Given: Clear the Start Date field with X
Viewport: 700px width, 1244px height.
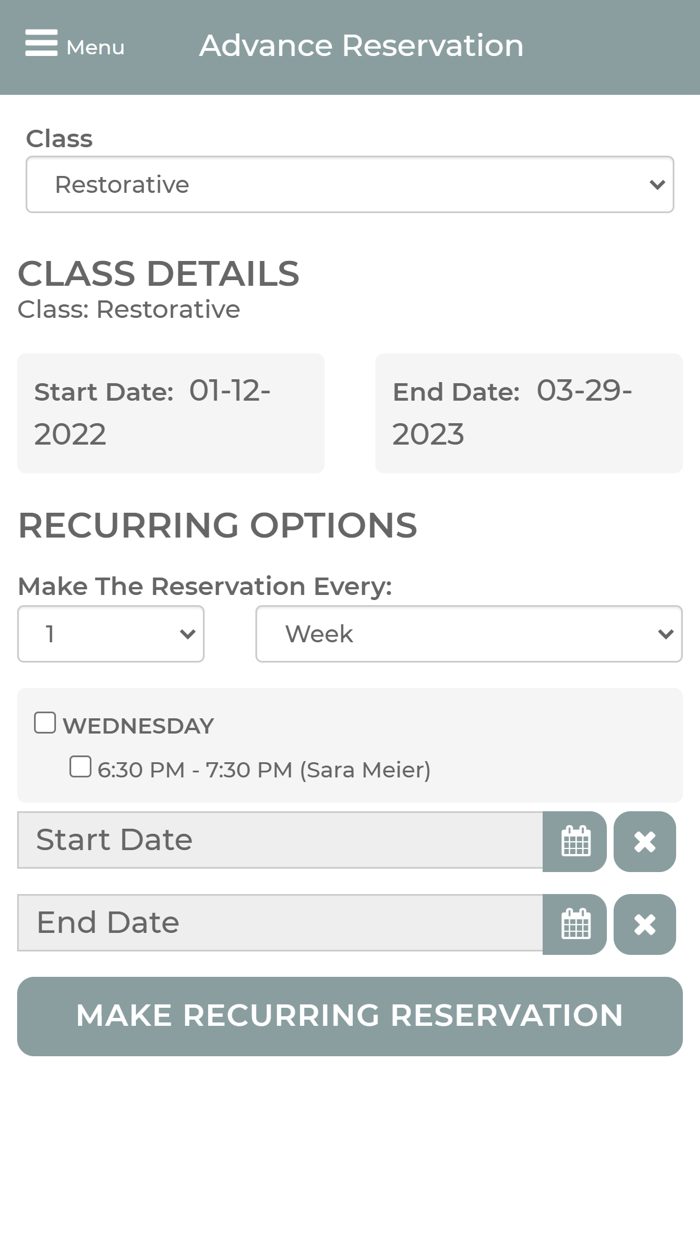Looking at the screenshot, I should [x=645, y=841].
